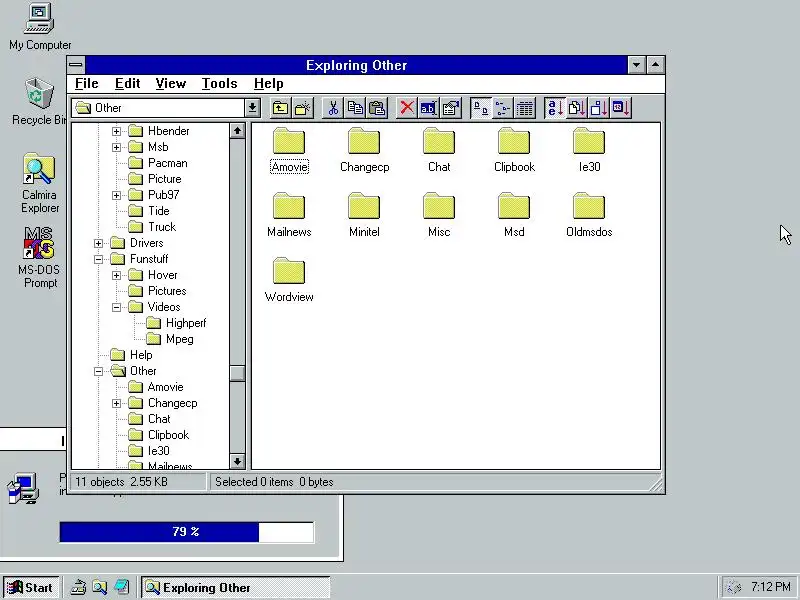Screen dimensions: 800x600
Task: Select the Mailnews folder icon in file pane
Action: pyautogui.click(x=289, y=206)
